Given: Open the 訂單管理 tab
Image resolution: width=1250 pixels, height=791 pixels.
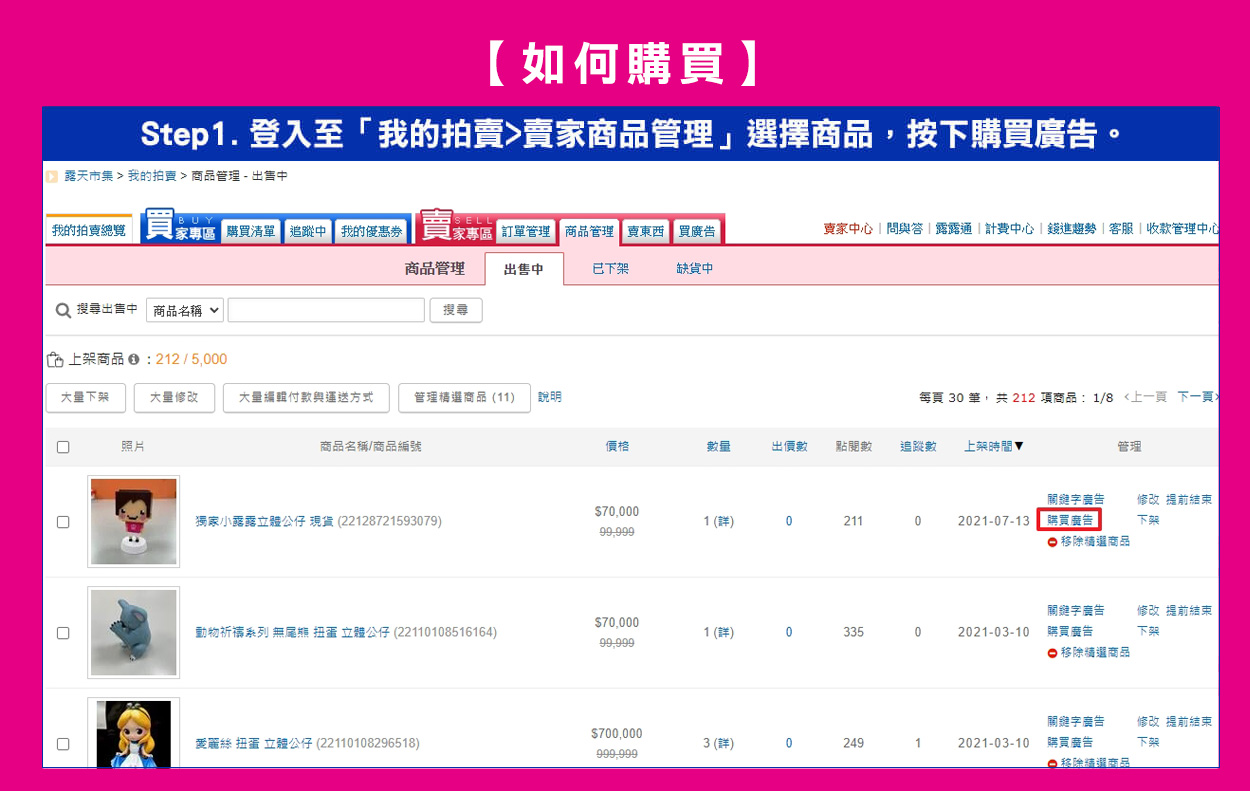Looking at the screenshot, I should coord(526,231).
